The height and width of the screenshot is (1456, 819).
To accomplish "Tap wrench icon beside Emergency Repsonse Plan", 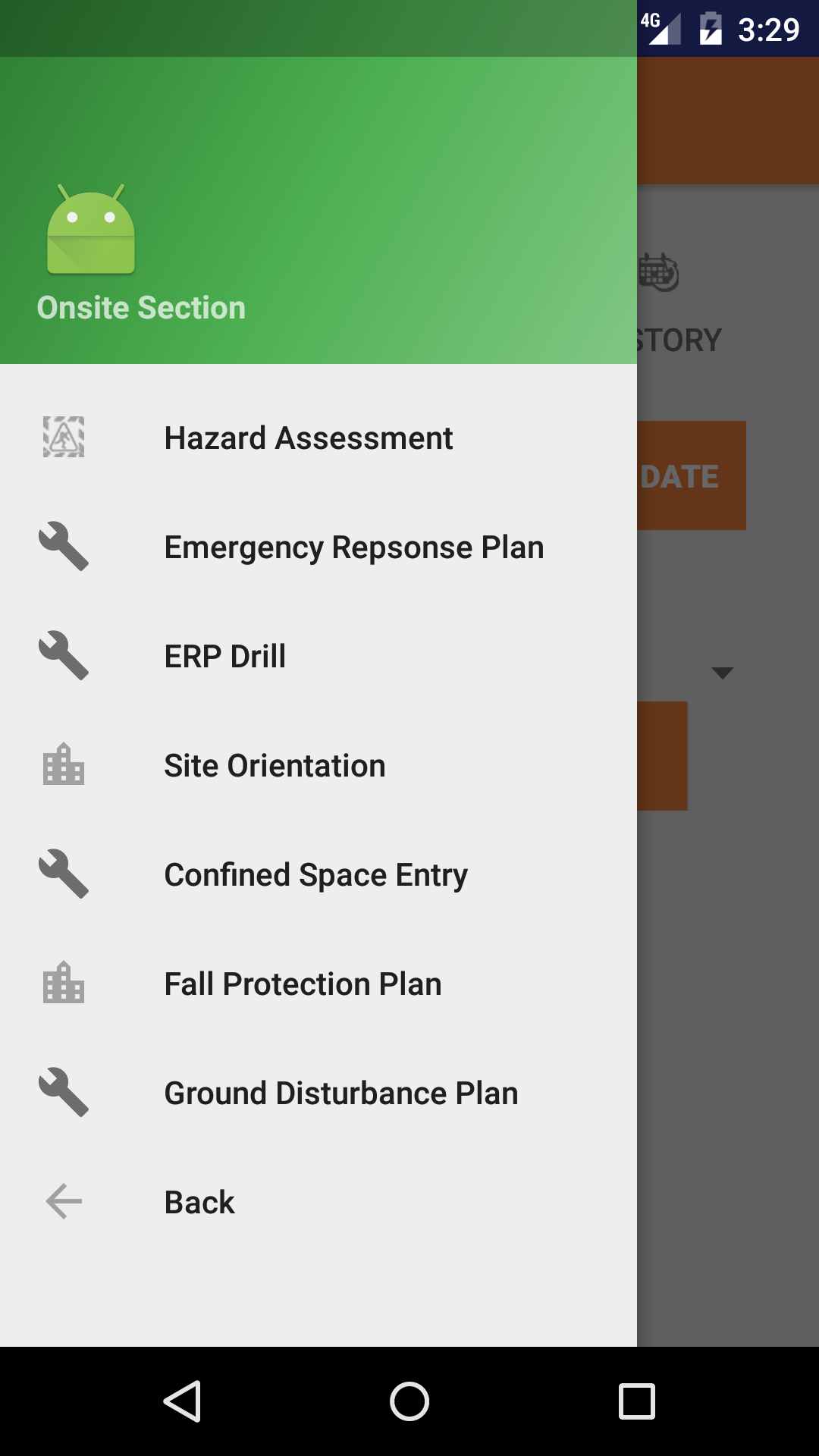I will point(64,547).
